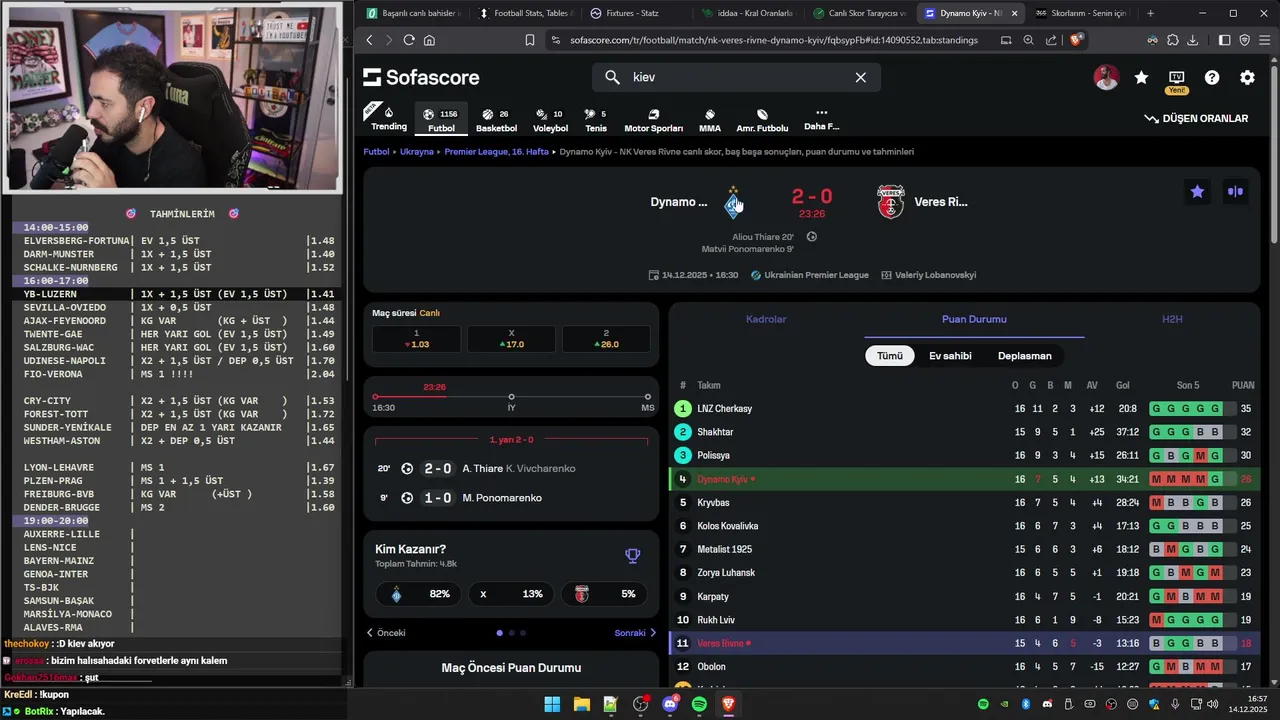Select the Voleybol sport category
This screenshot has height=720, width=1280.
pyautogui.click(x=550, y=120)
